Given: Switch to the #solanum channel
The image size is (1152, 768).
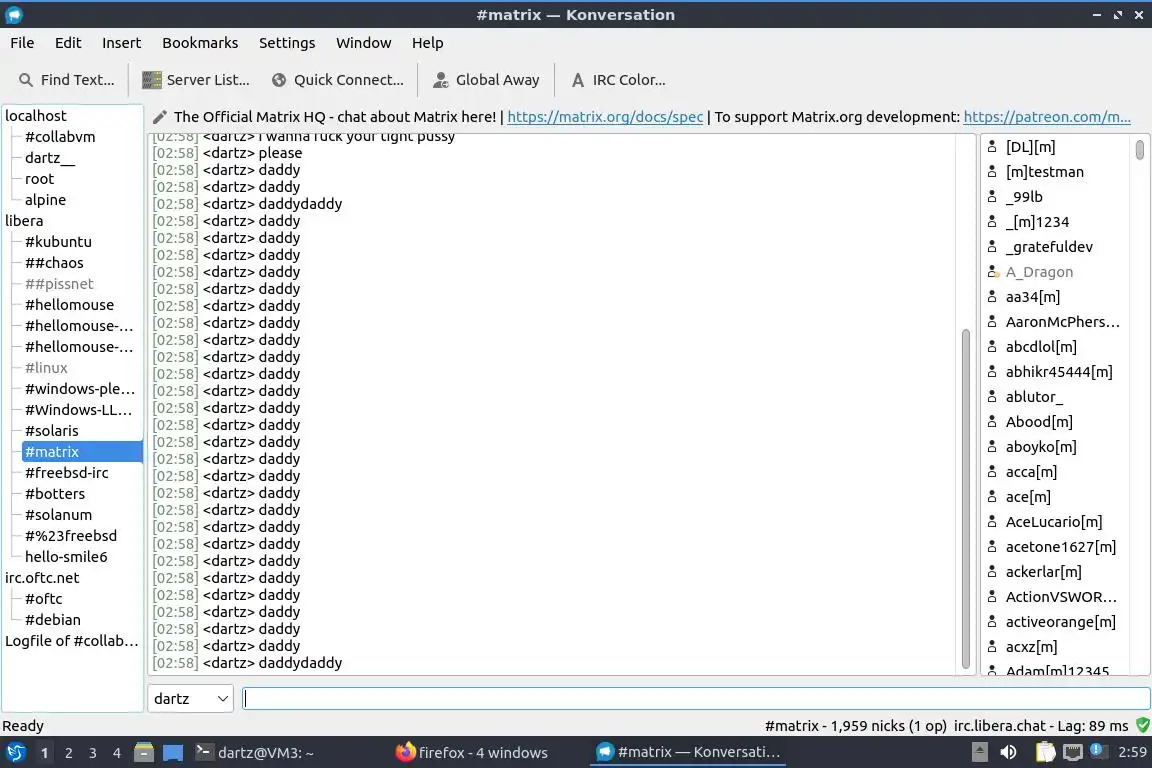Looking at the screenshot, I should point(59,515).
